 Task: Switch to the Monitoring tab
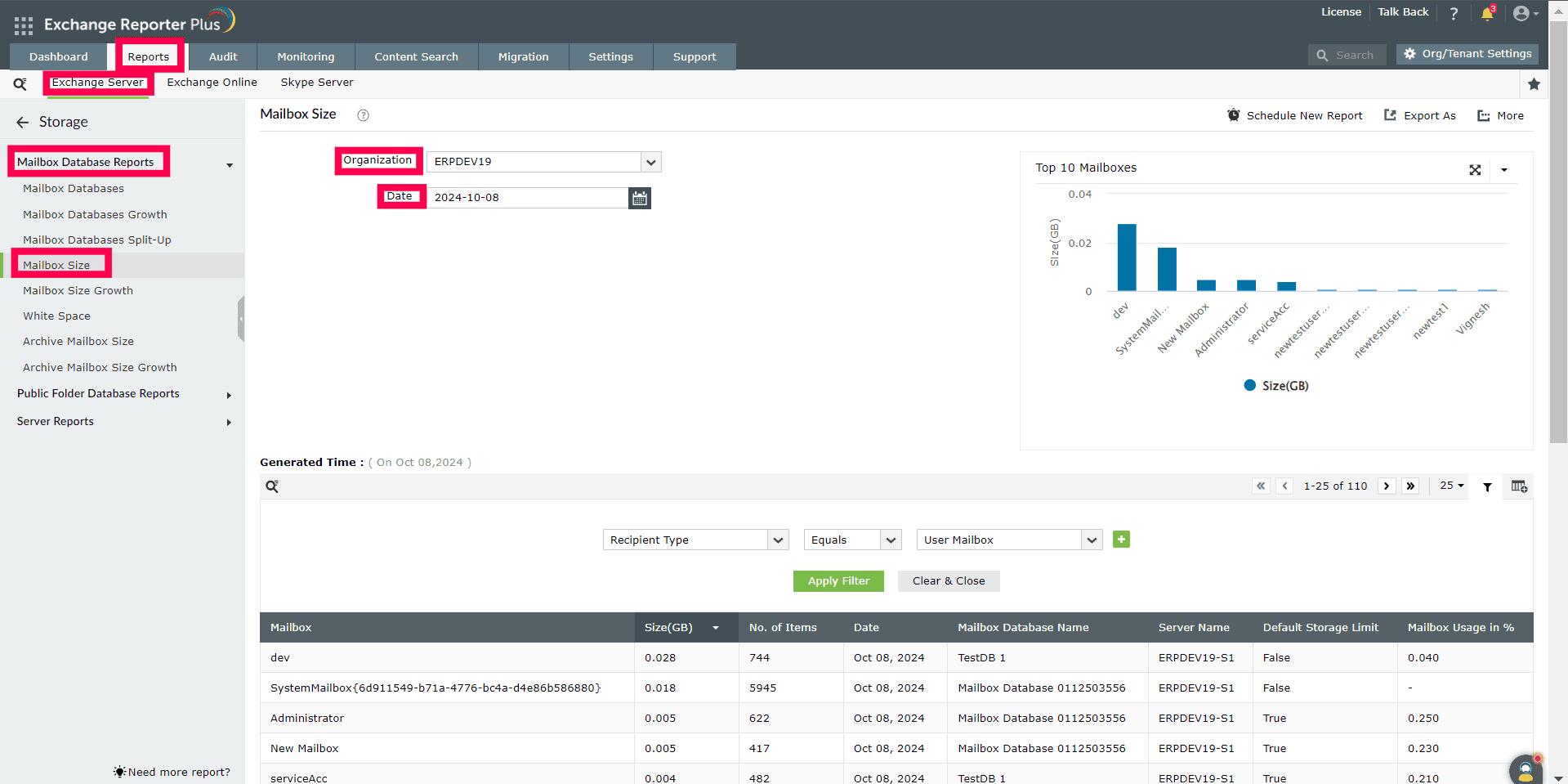(306, 56)
